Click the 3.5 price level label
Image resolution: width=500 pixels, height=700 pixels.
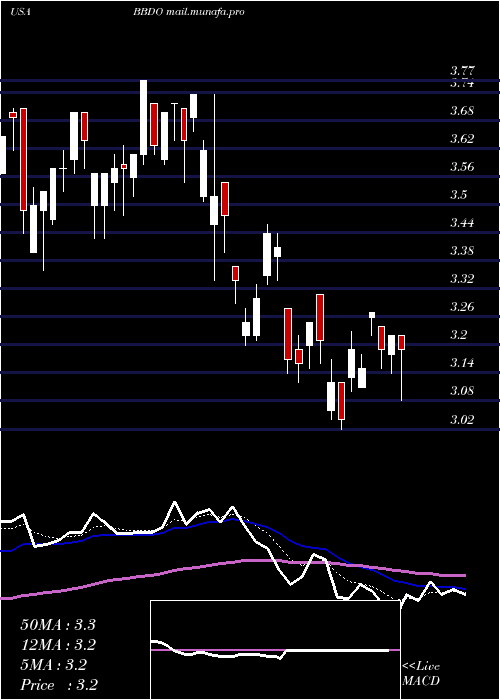[458, 195]
